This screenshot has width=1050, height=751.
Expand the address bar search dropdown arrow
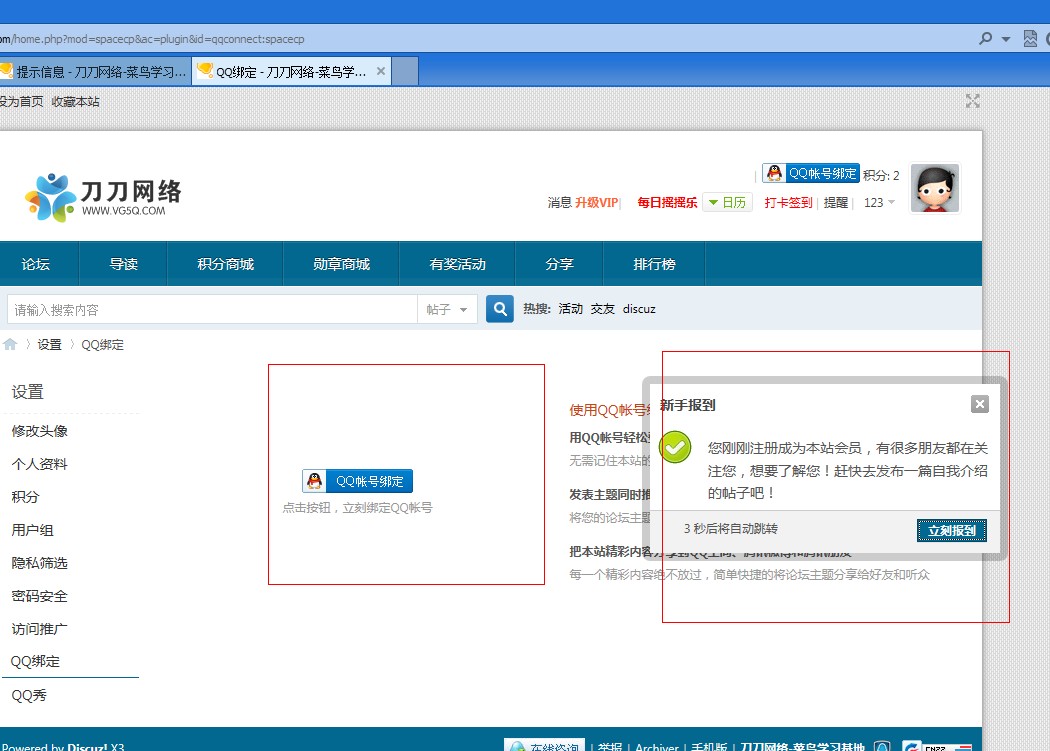[x=1006, y=39]
